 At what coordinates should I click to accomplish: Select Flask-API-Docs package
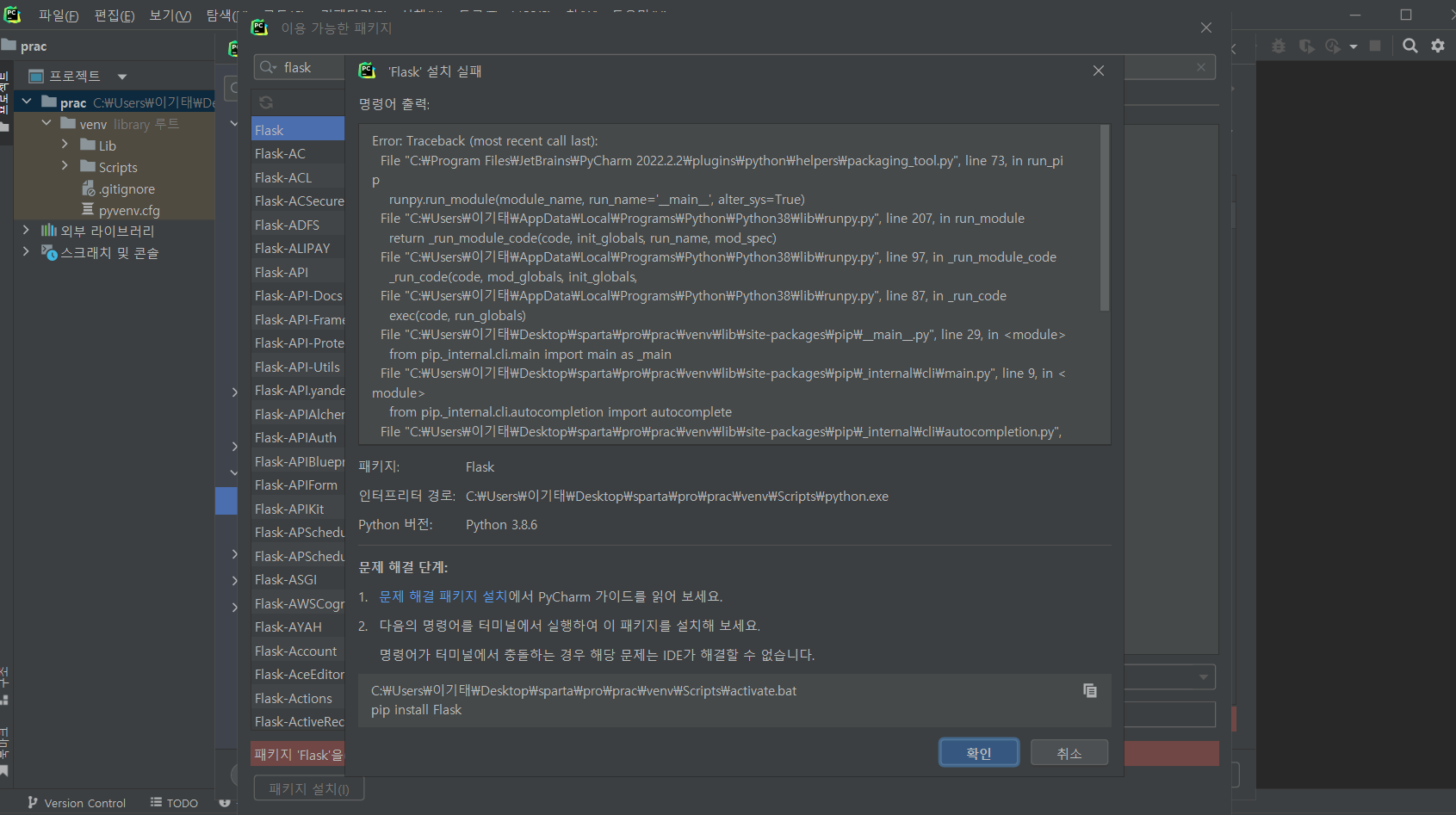tap(298, 295)
